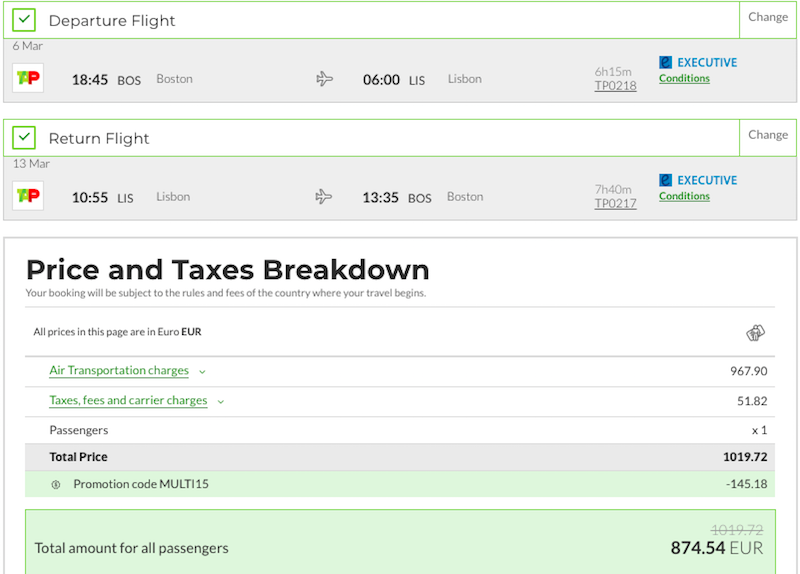Click the Executive class icon for departure
This screenshot has width=800, height=574.
pyautogui.click(x=665, y=62)
